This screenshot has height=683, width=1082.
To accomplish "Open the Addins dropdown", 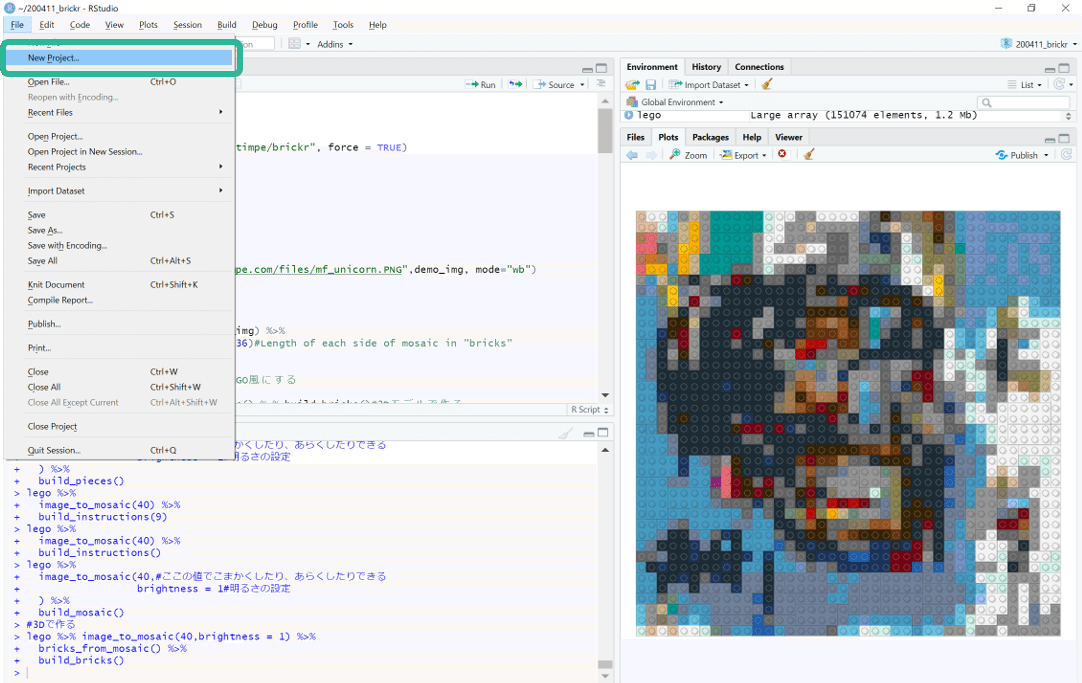I will [335, 44].
